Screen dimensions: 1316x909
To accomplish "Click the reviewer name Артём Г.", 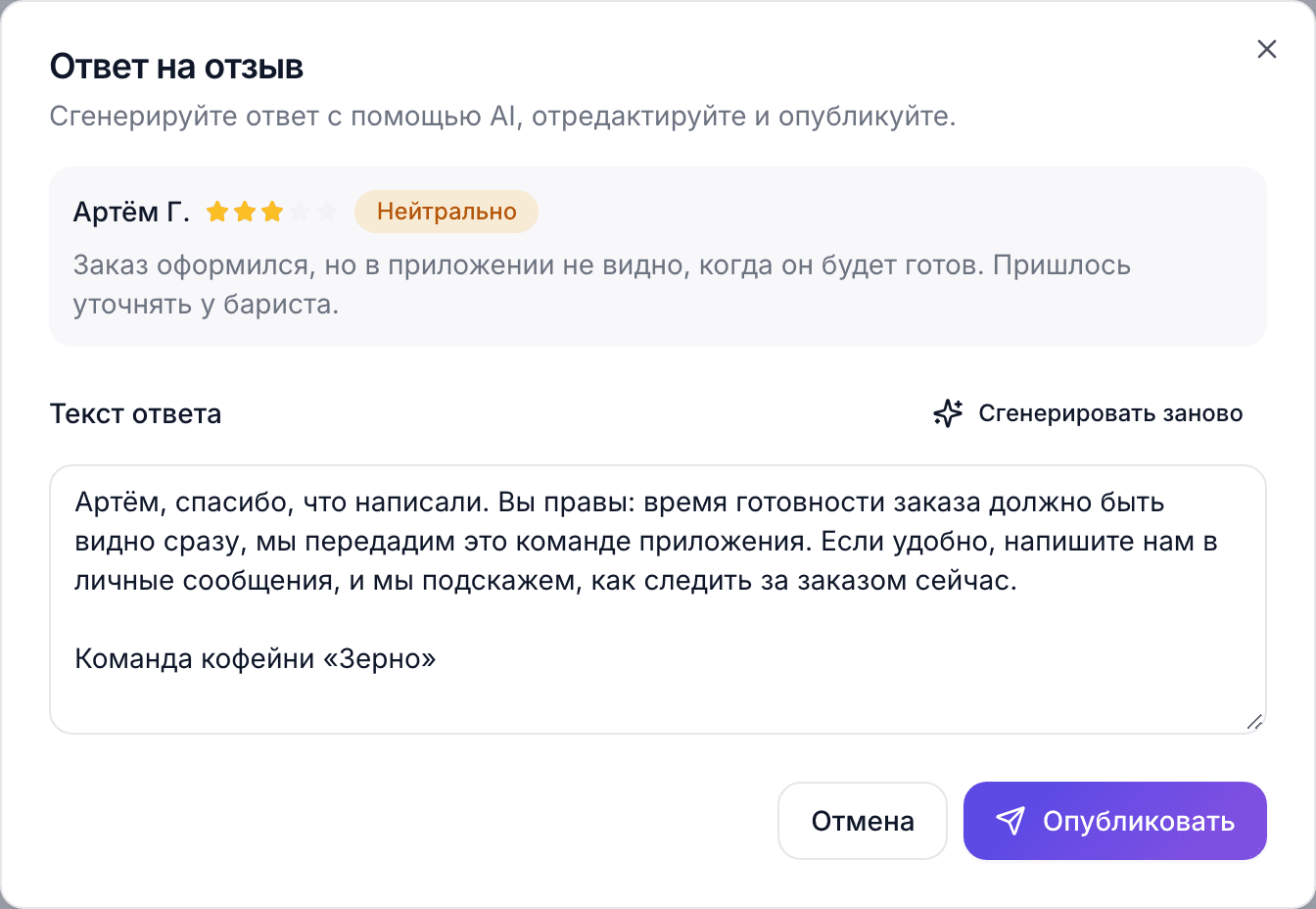I will 131,212.
